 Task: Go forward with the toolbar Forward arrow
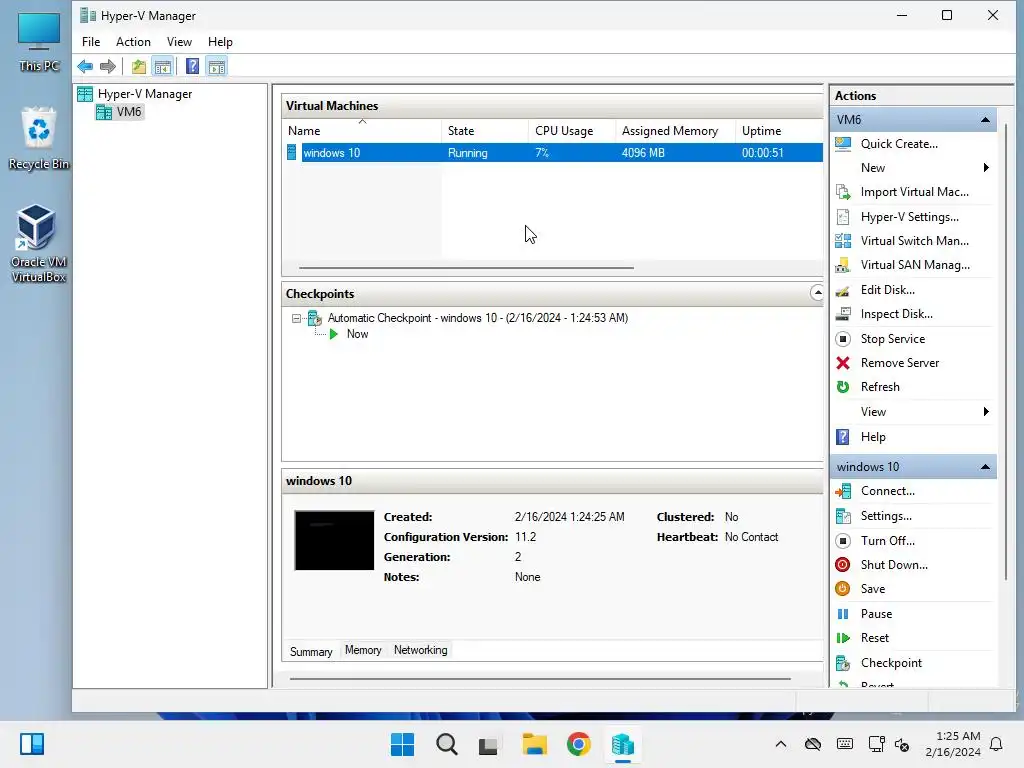pos(108,66)
